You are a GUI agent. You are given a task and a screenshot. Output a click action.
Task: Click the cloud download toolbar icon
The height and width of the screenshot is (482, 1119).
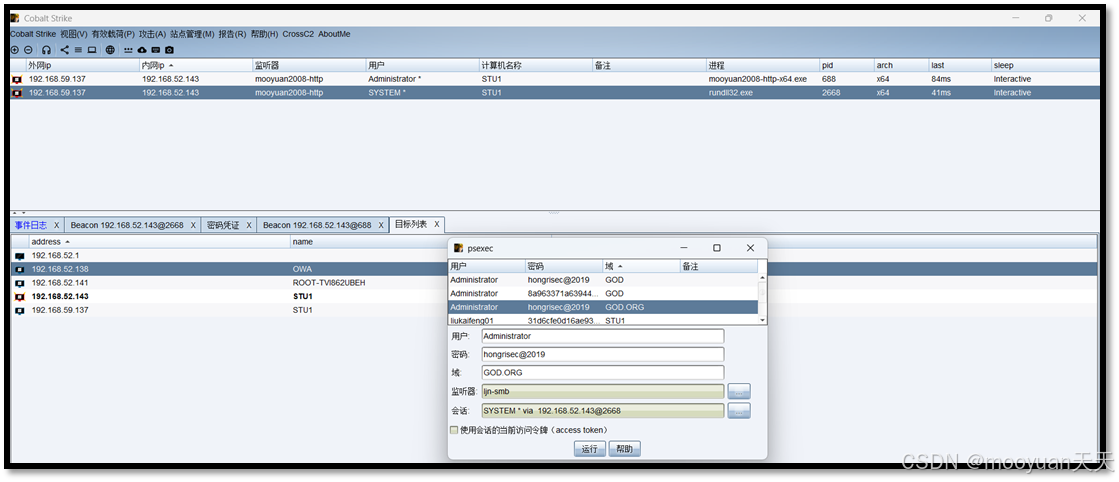[142, 50]
